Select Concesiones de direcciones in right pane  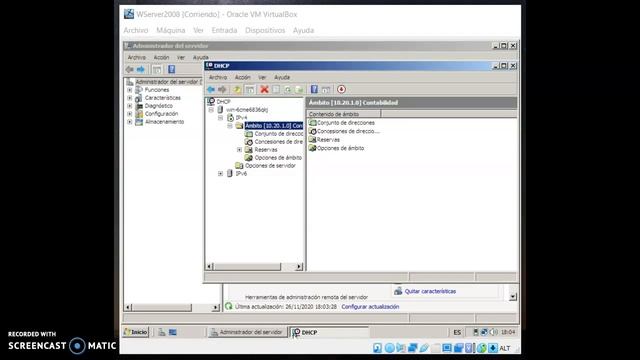pos(344,131)
